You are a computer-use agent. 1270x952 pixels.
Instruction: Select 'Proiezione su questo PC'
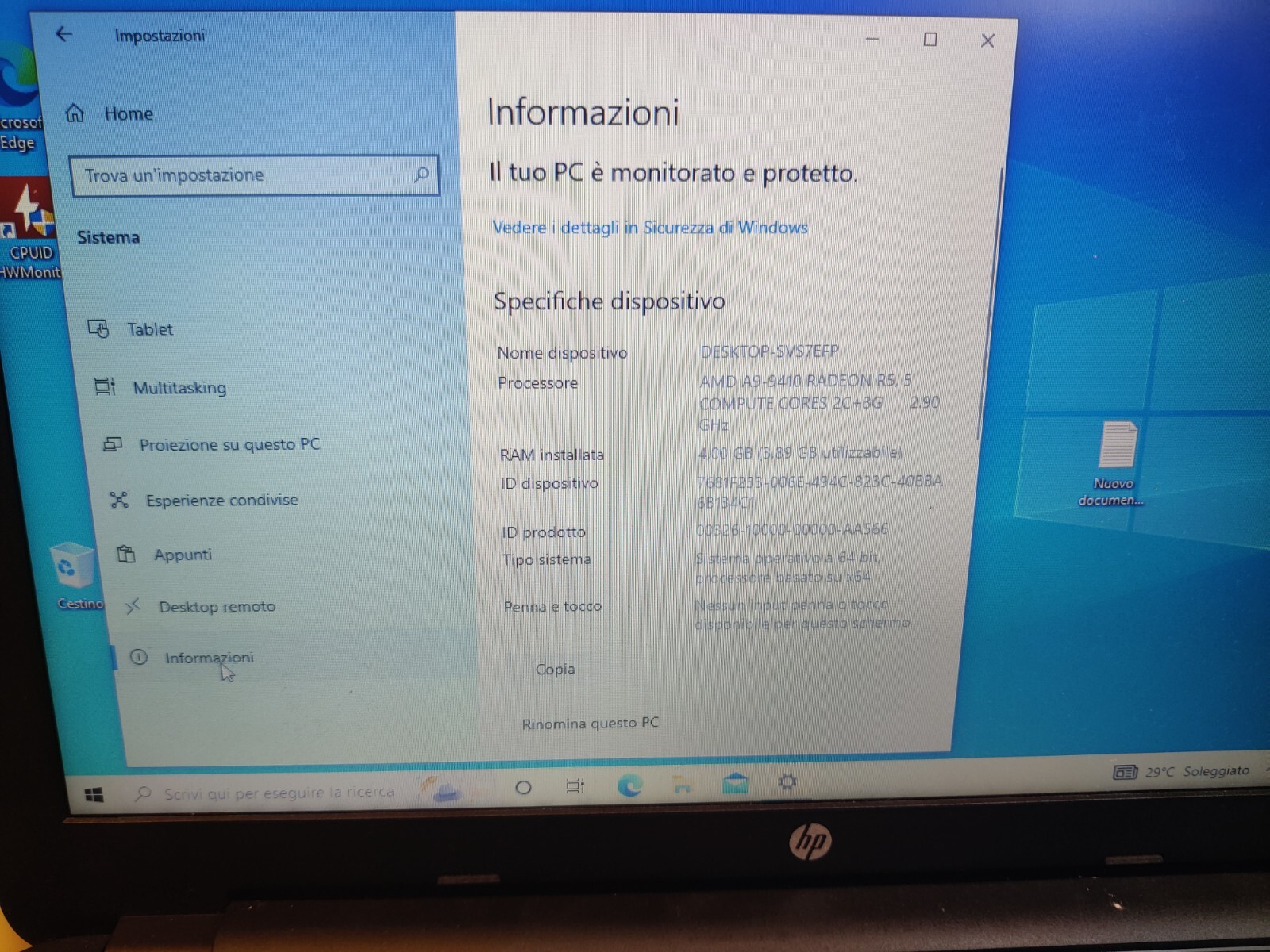pos(212,444)
